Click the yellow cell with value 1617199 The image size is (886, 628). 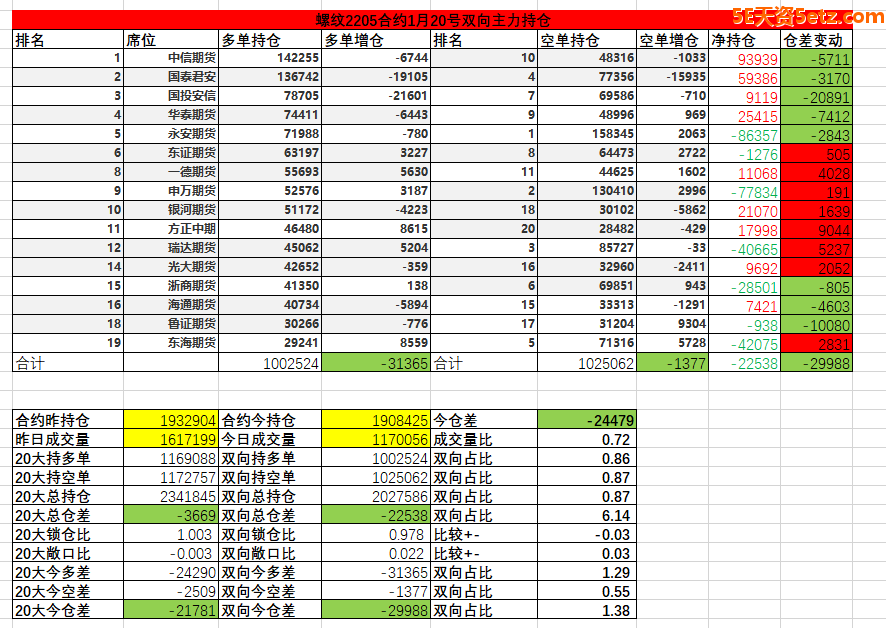[x=170, y=439]
